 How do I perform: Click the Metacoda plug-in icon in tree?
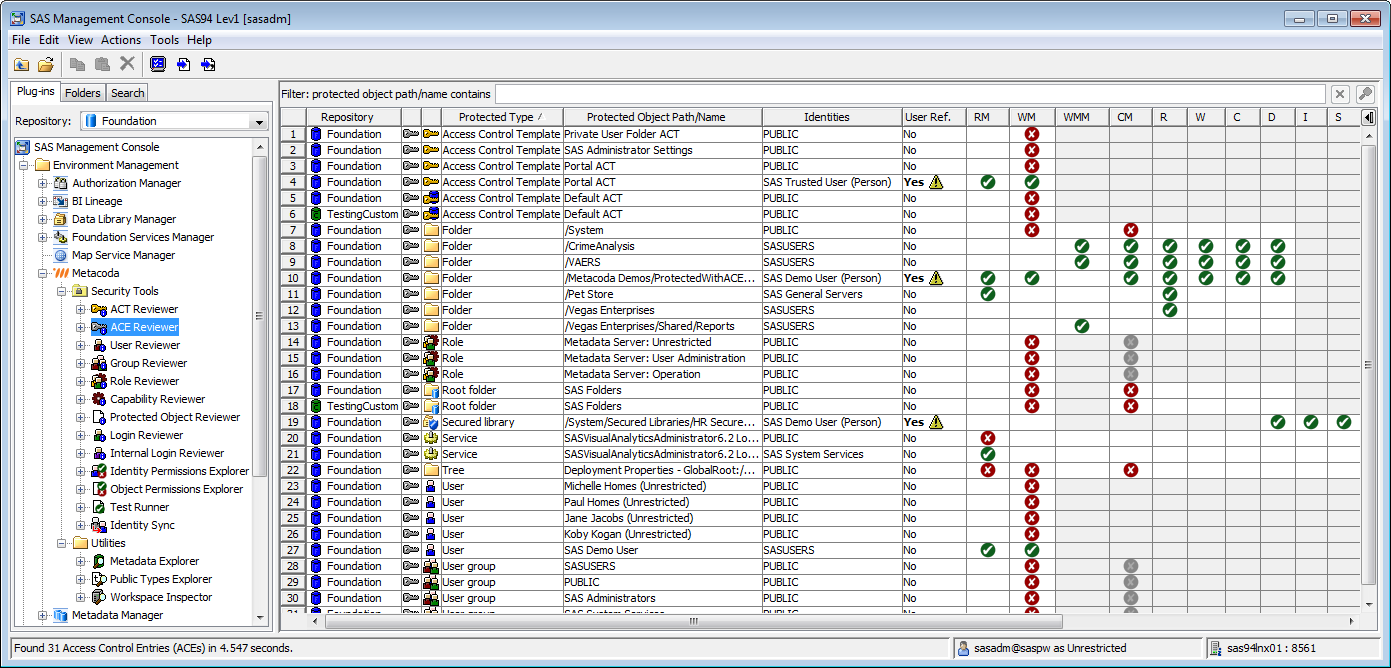click(x=60, y=273)
